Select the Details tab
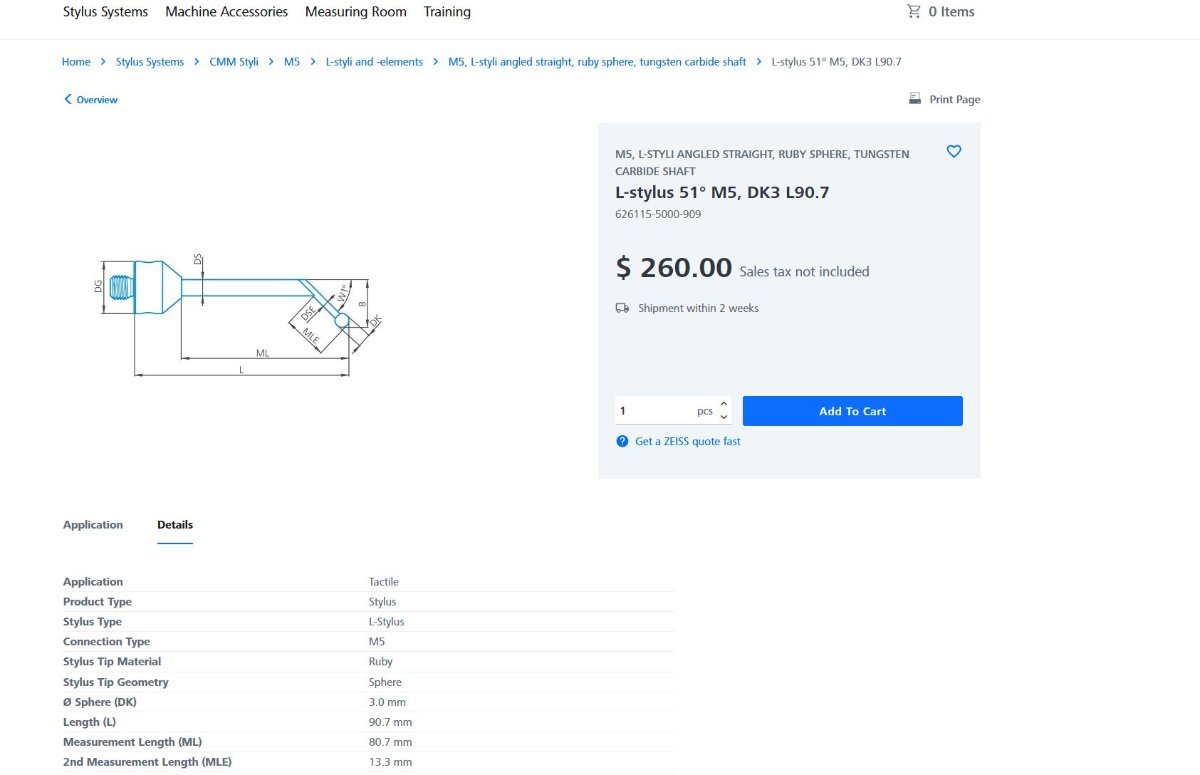1200x775 pixels. 175,525
